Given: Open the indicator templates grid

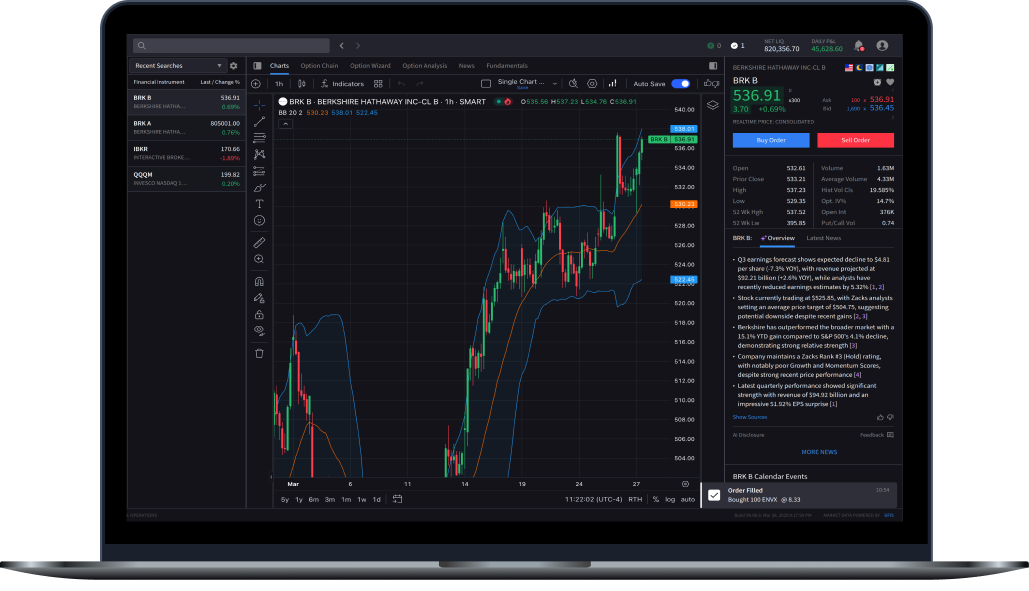Looking at the screenshot, I should [x=378, y=83].
